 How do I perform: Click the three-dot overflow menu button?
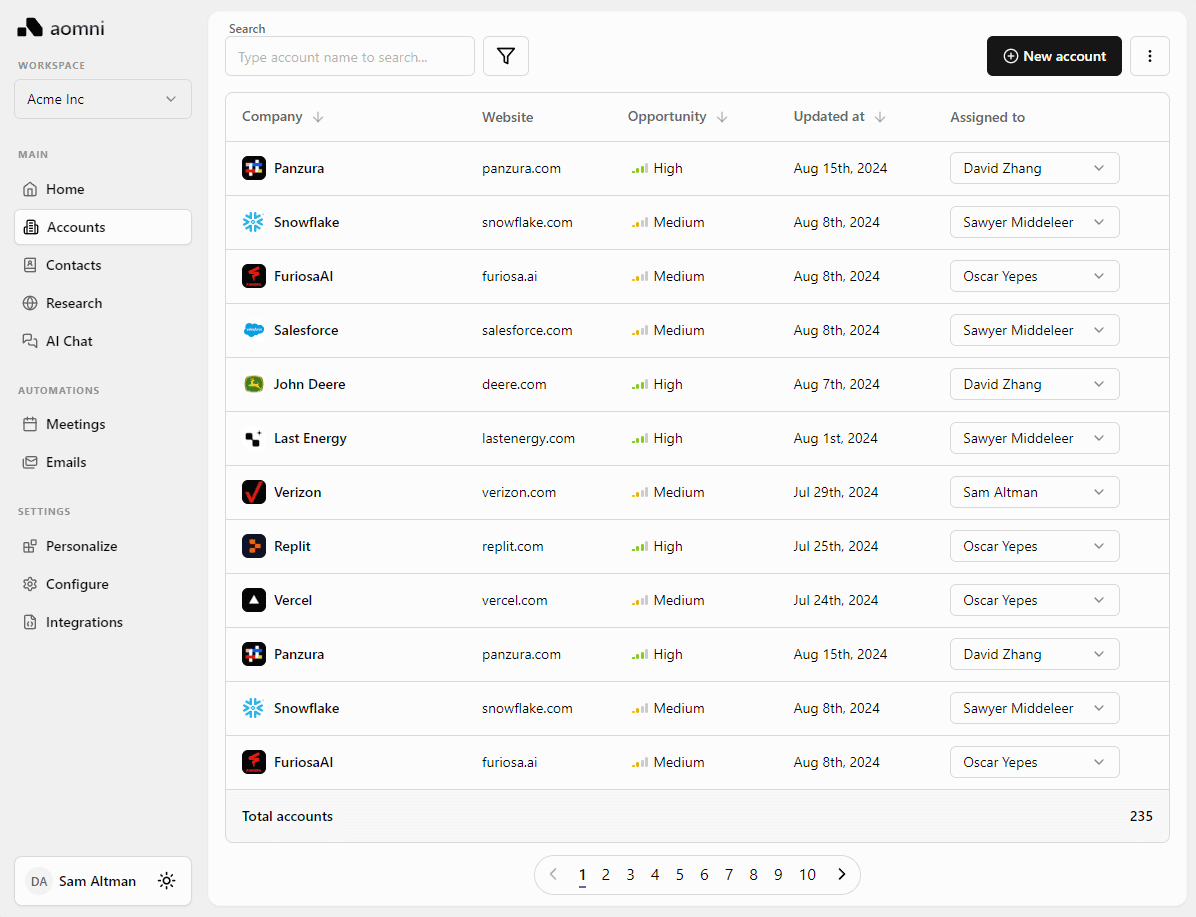click(1150, 56)
